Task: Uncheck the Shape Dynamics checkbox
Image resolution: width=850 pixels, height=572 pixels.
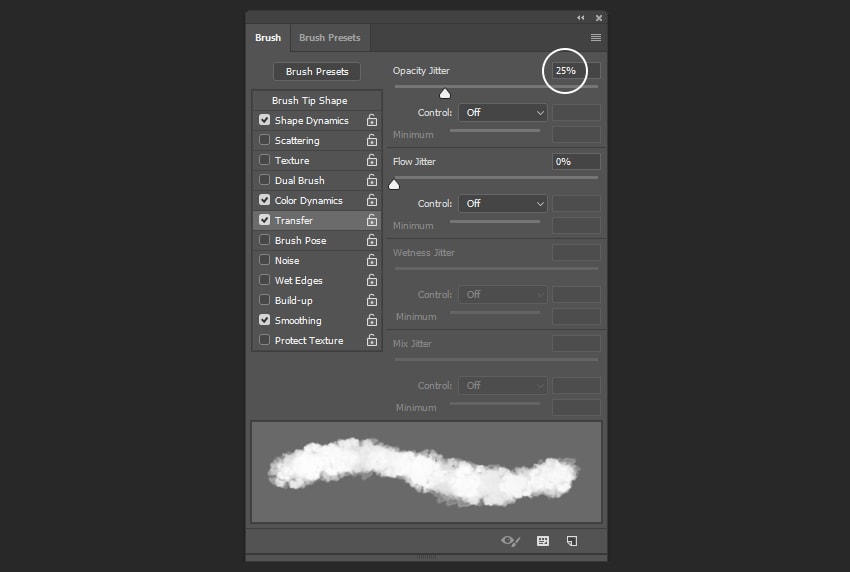Action: pyautogui.click(x=265, y=120)
